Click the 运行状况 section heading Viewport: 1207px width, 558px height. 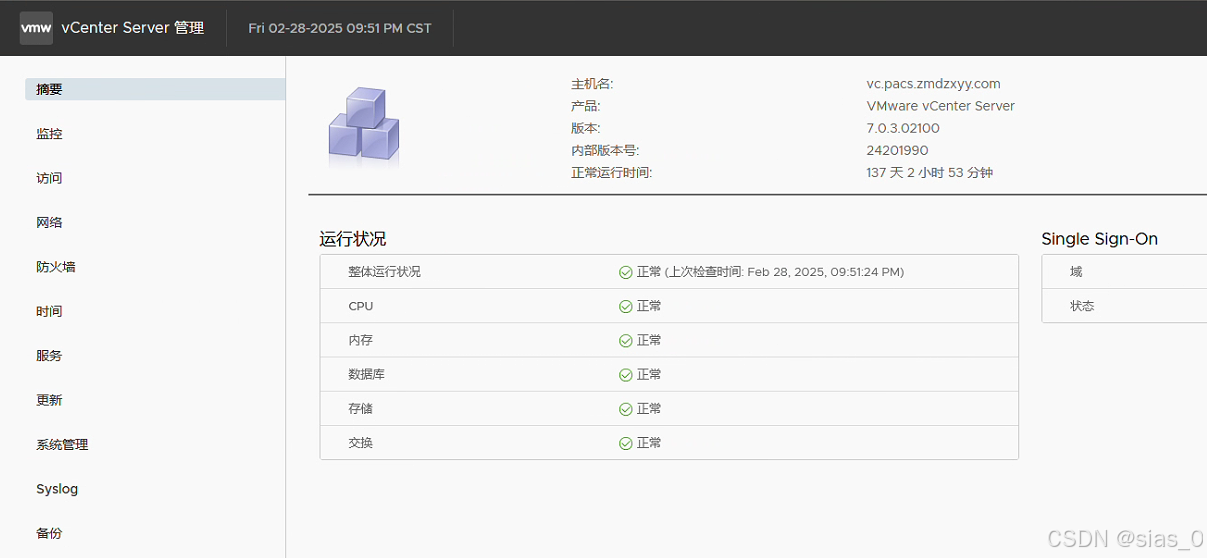[353, 239]
